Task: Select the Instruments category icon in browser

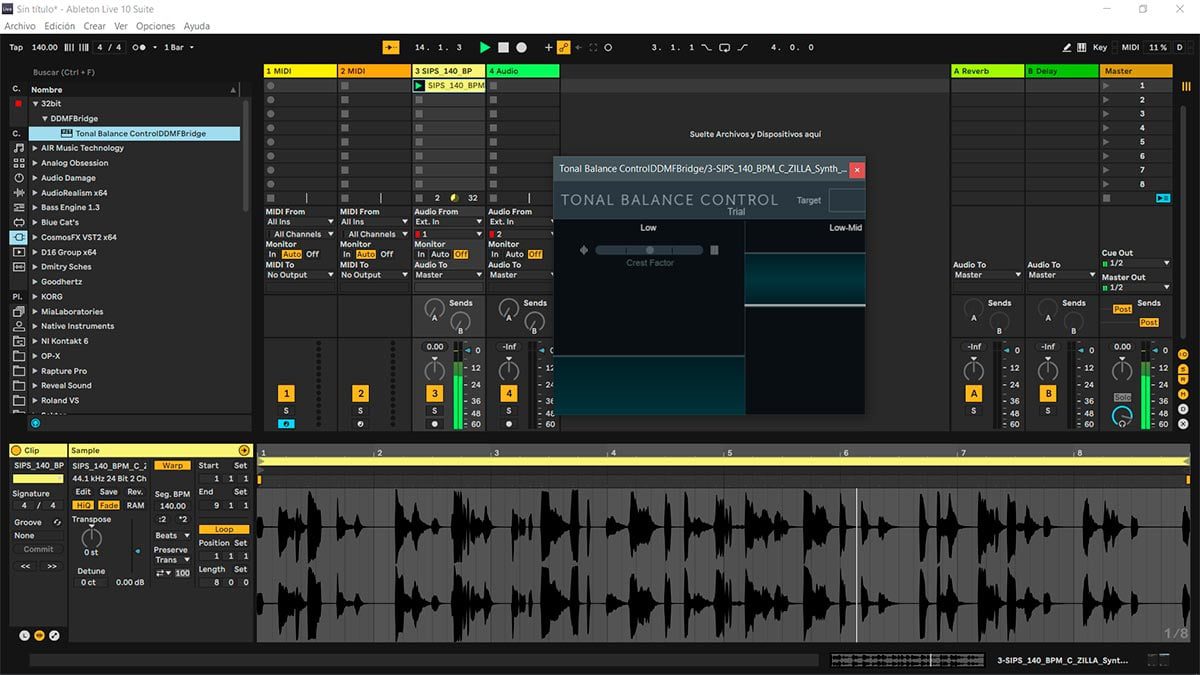Action: (19, 178)
